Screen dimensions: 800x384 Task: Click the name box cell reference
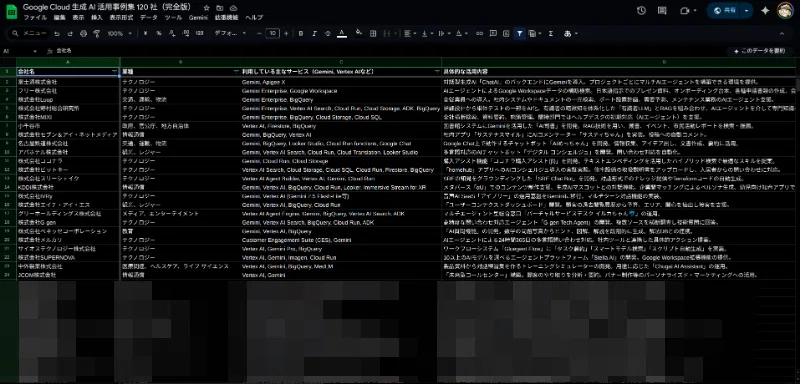(x=19, y=51)
